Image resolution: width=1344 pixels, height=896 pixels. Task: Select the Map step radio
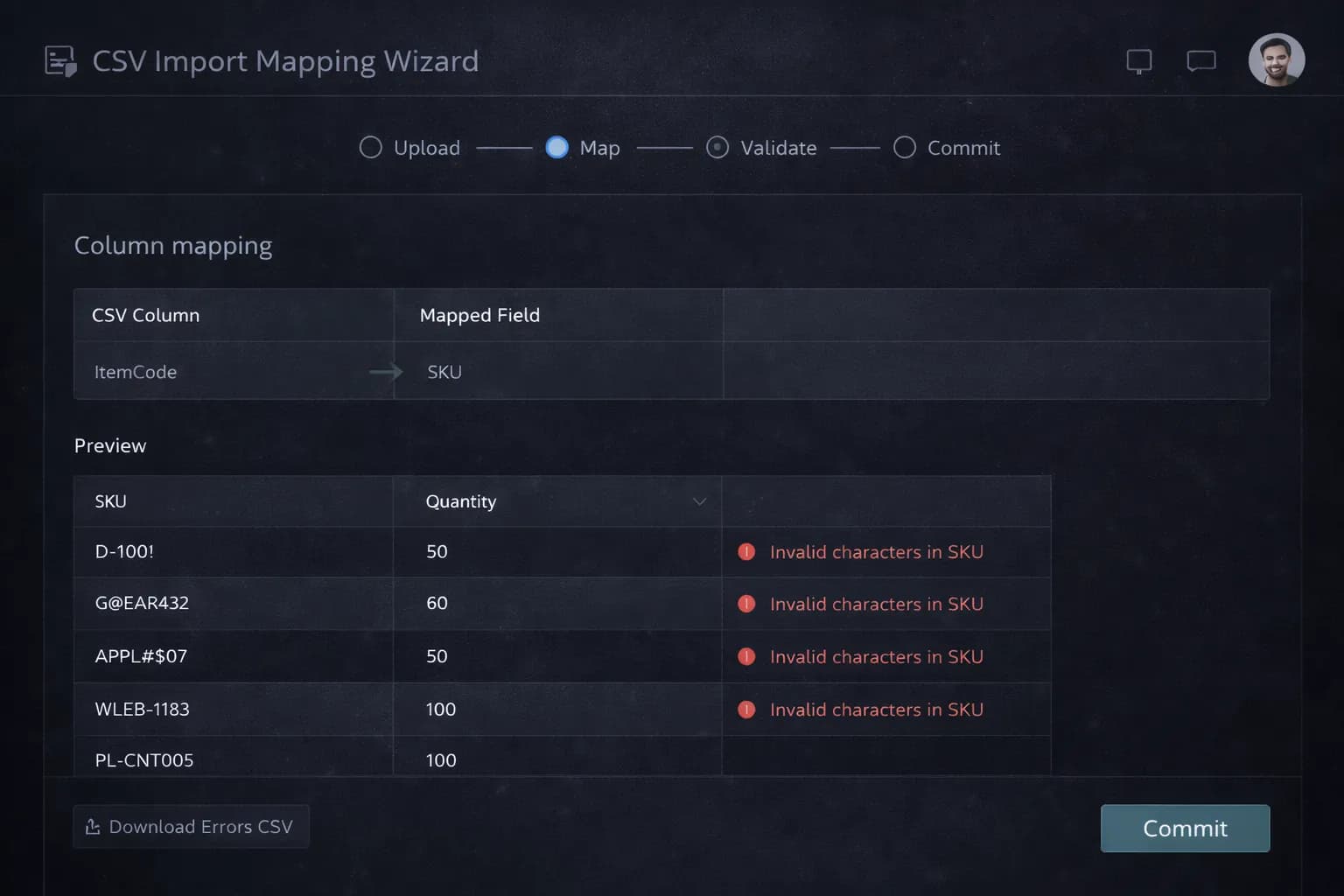[556, 148]
